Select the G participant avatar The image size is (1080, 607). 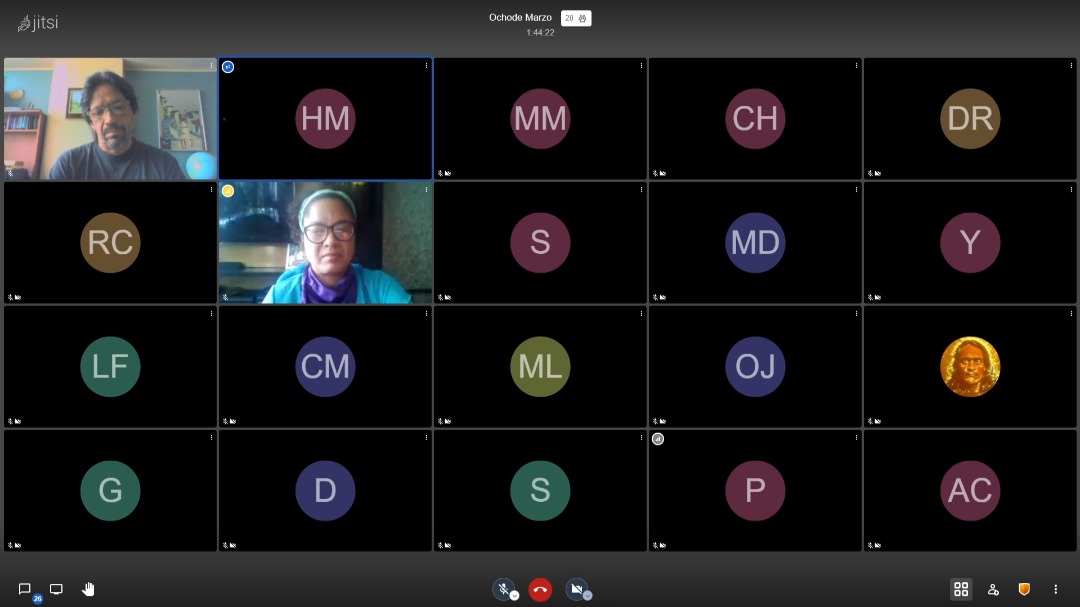[x=110, y=491]
